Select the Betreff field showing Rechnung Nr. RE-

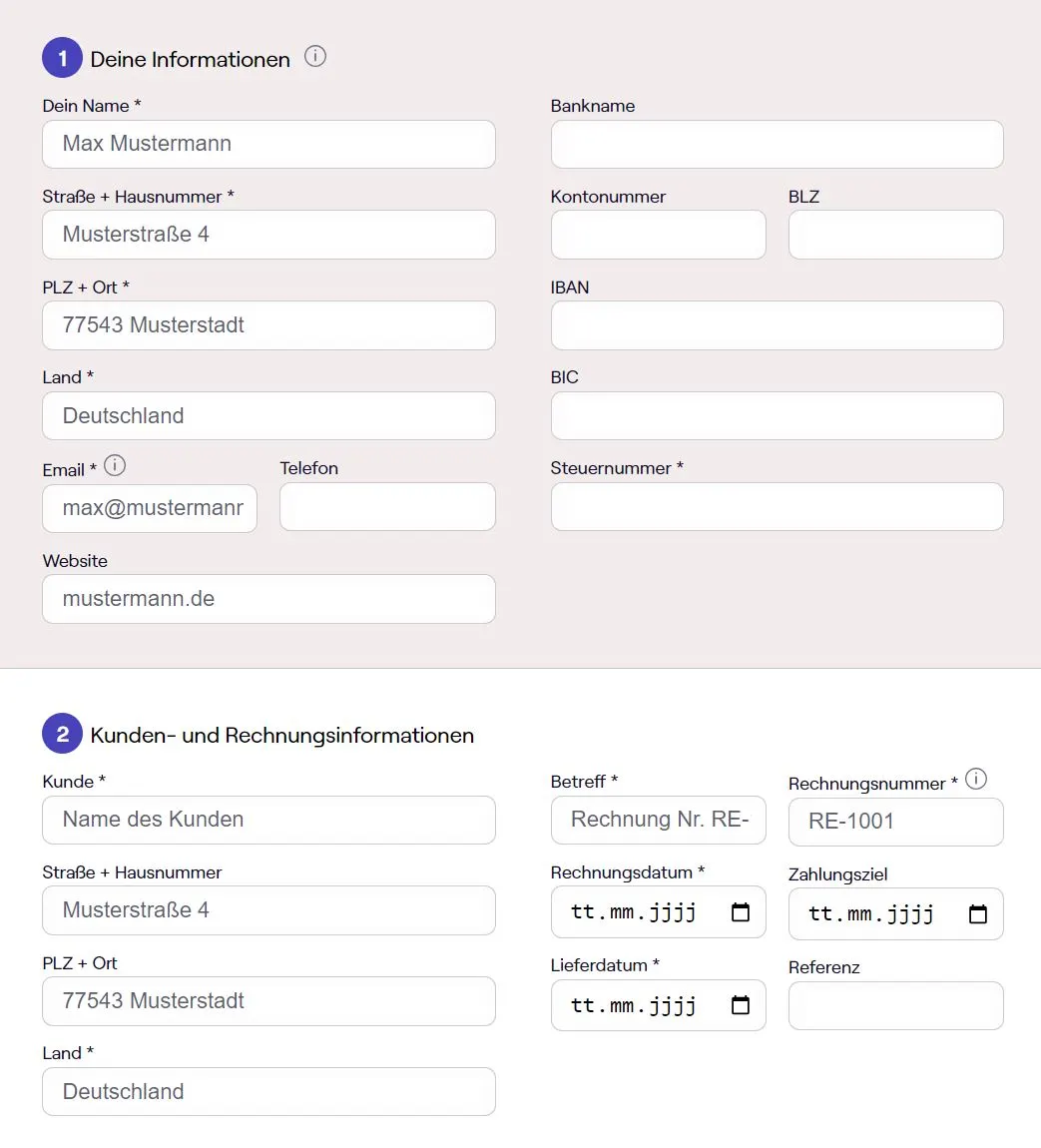(658, 820)
